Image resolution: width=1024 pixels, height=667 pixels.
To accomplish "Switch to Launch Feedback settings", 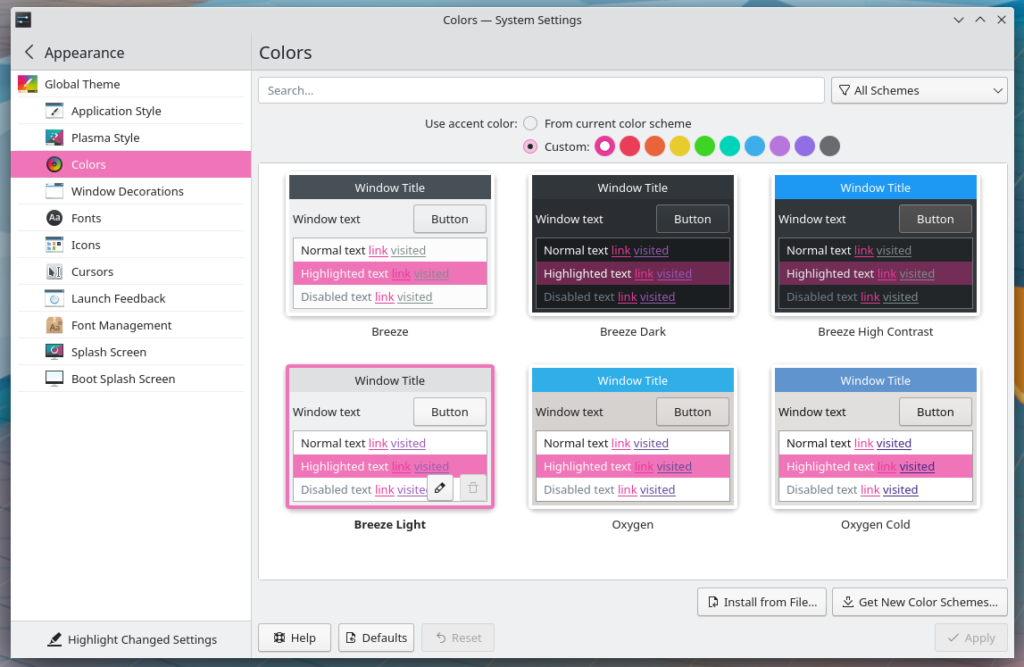I will pyautogui.click(x=118, y=298).
